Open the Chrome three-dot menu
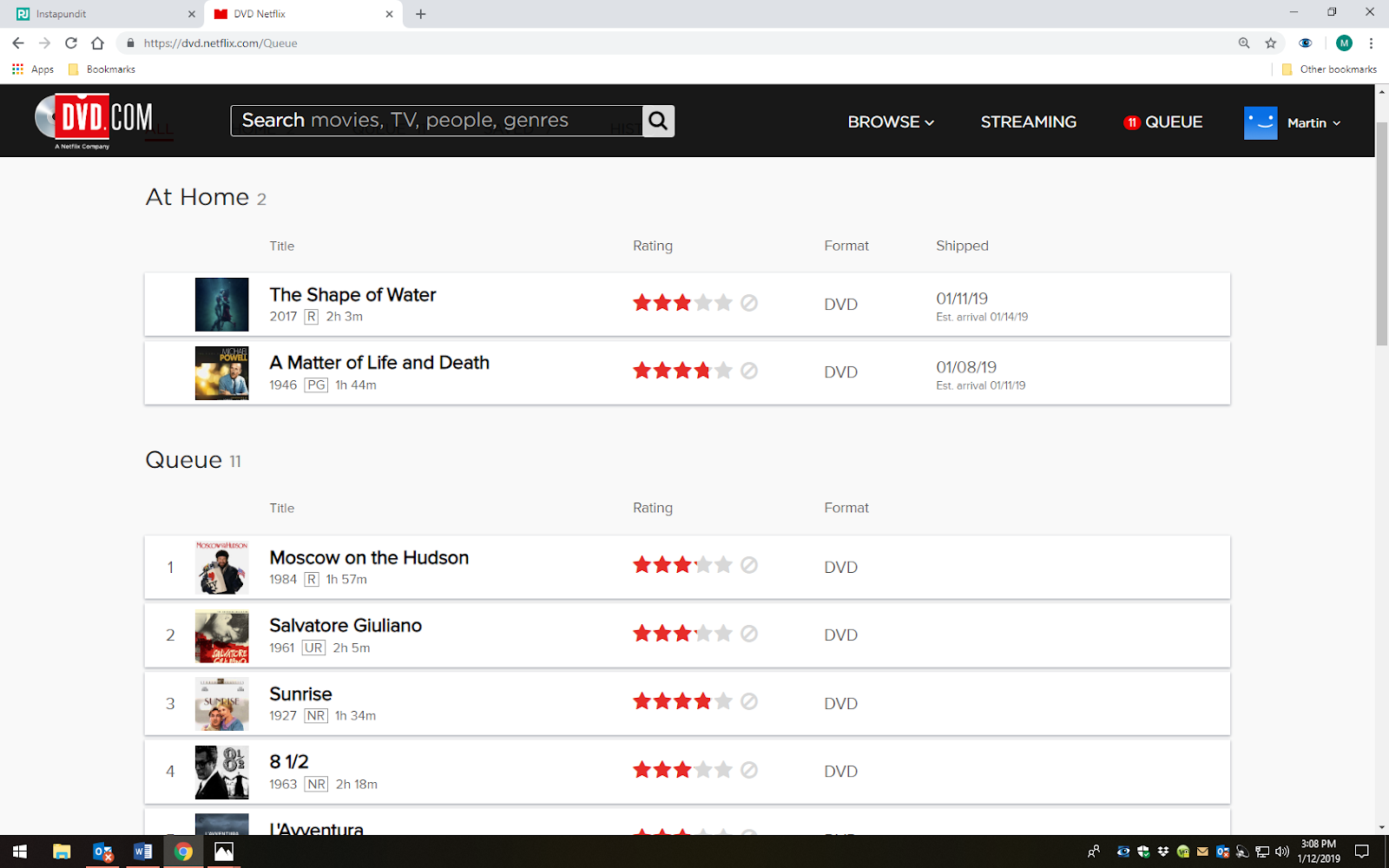The width and height of the screenshot is (1389, 868). pos(1371,43)
